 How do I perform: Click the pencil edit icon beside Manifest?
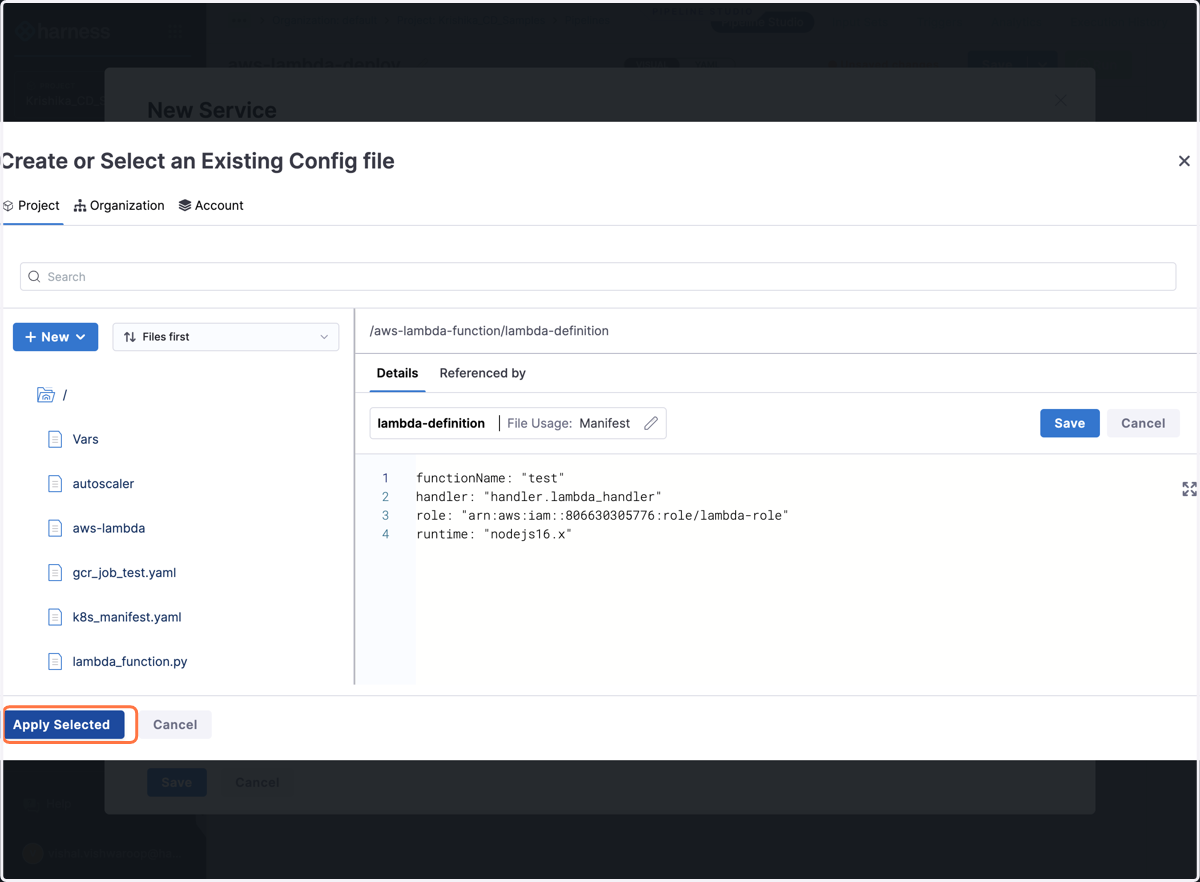(x=651, y=423)
